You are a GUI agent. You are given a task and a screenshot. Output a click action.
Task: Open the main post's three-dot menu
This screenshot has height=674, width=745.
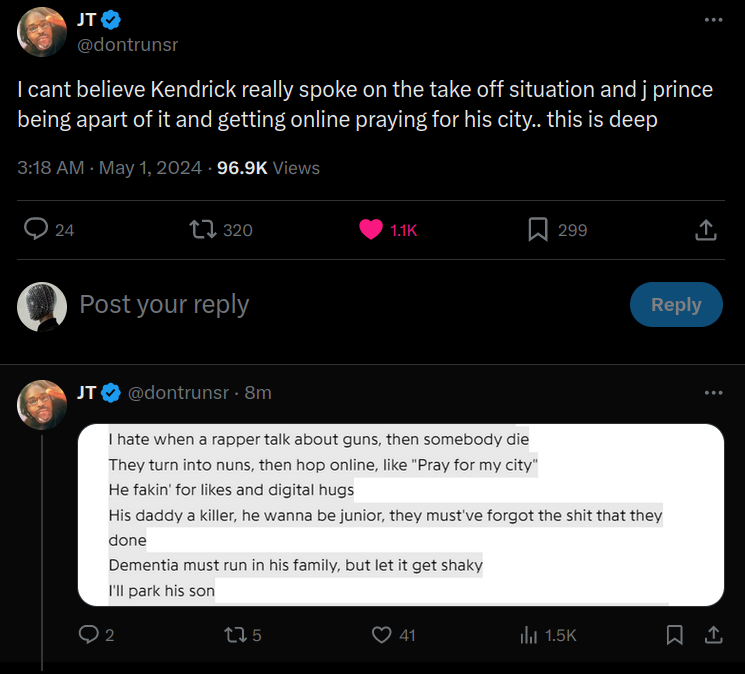(712, 20)
